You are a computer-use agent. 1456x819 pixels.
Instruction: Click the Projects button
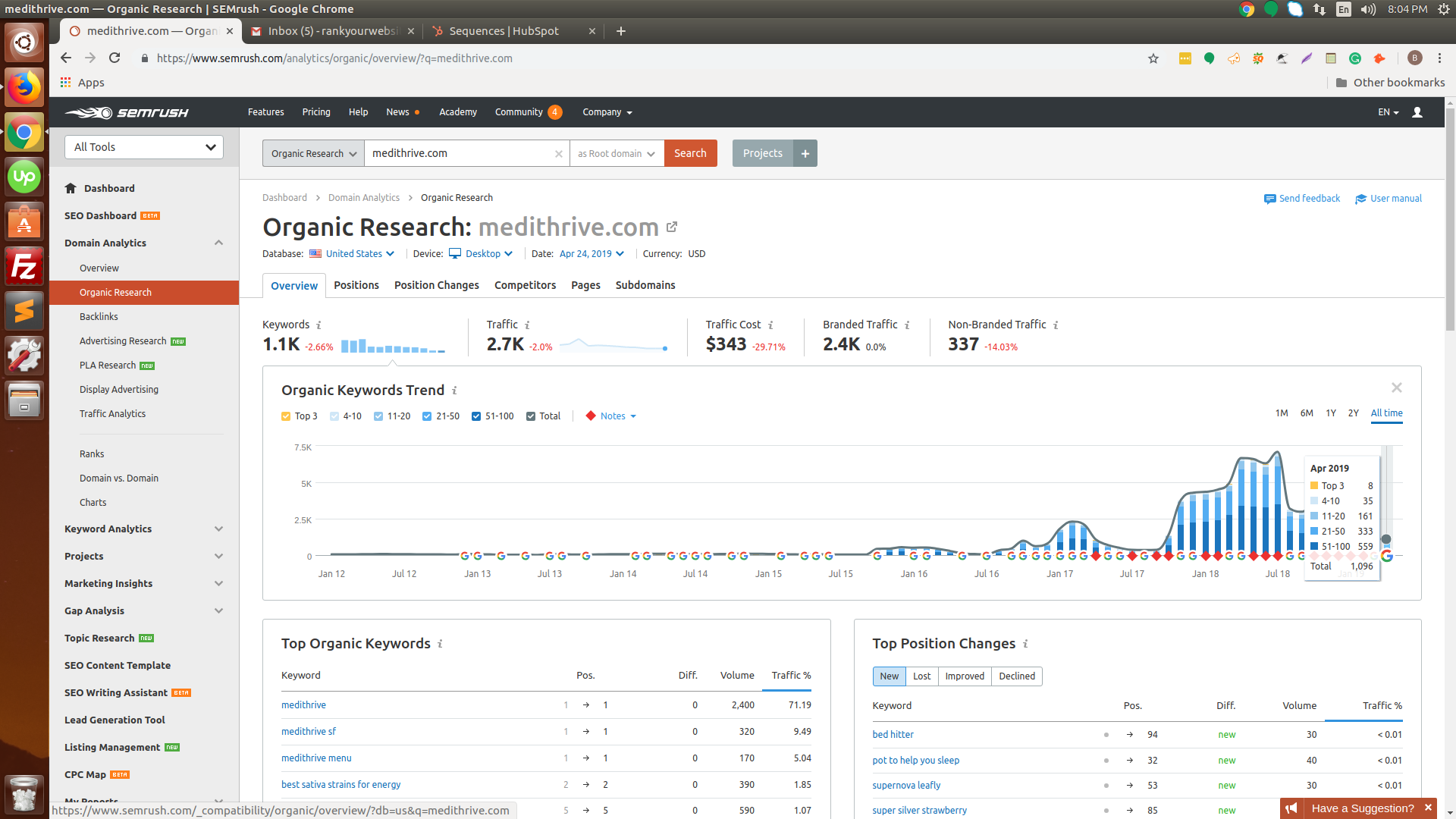pyautogui.click(x=762, y=153)
